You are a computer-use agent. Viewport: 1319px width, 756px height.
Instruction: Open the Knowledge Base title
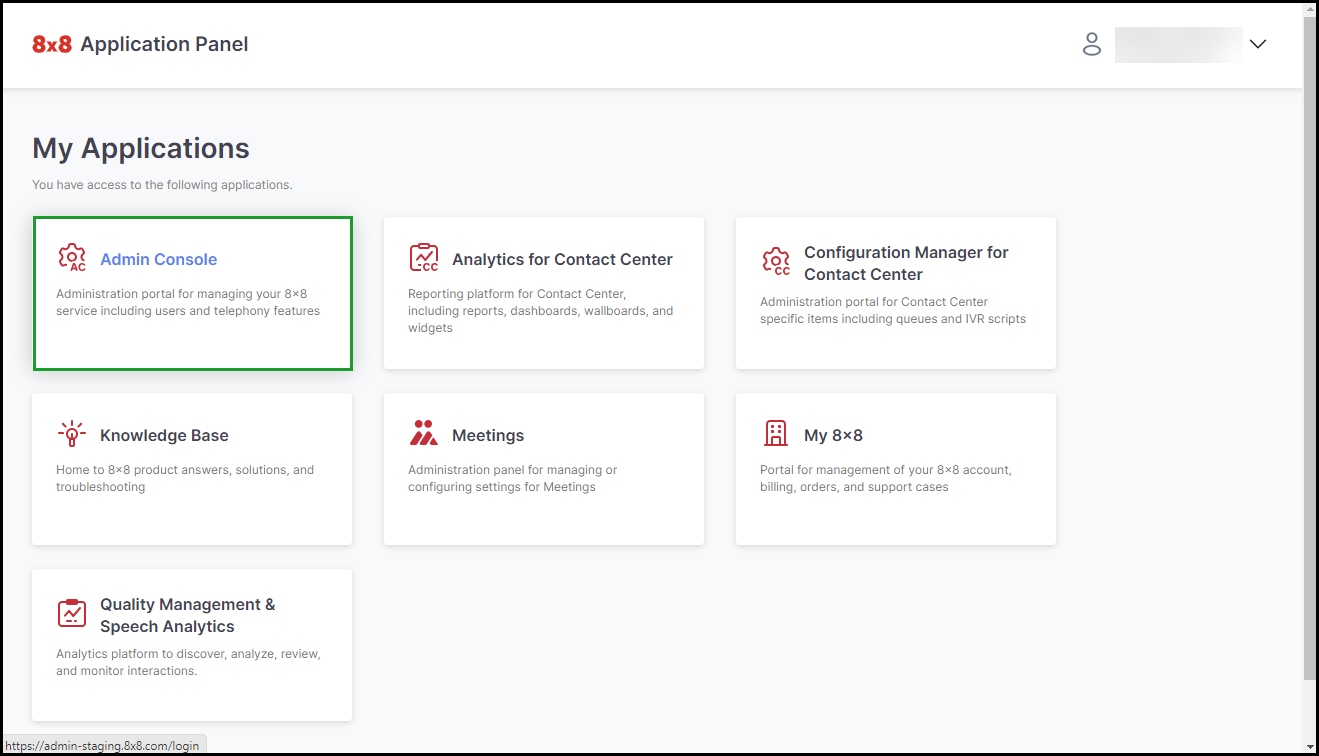pyautogui.click(x=164, y=435)
